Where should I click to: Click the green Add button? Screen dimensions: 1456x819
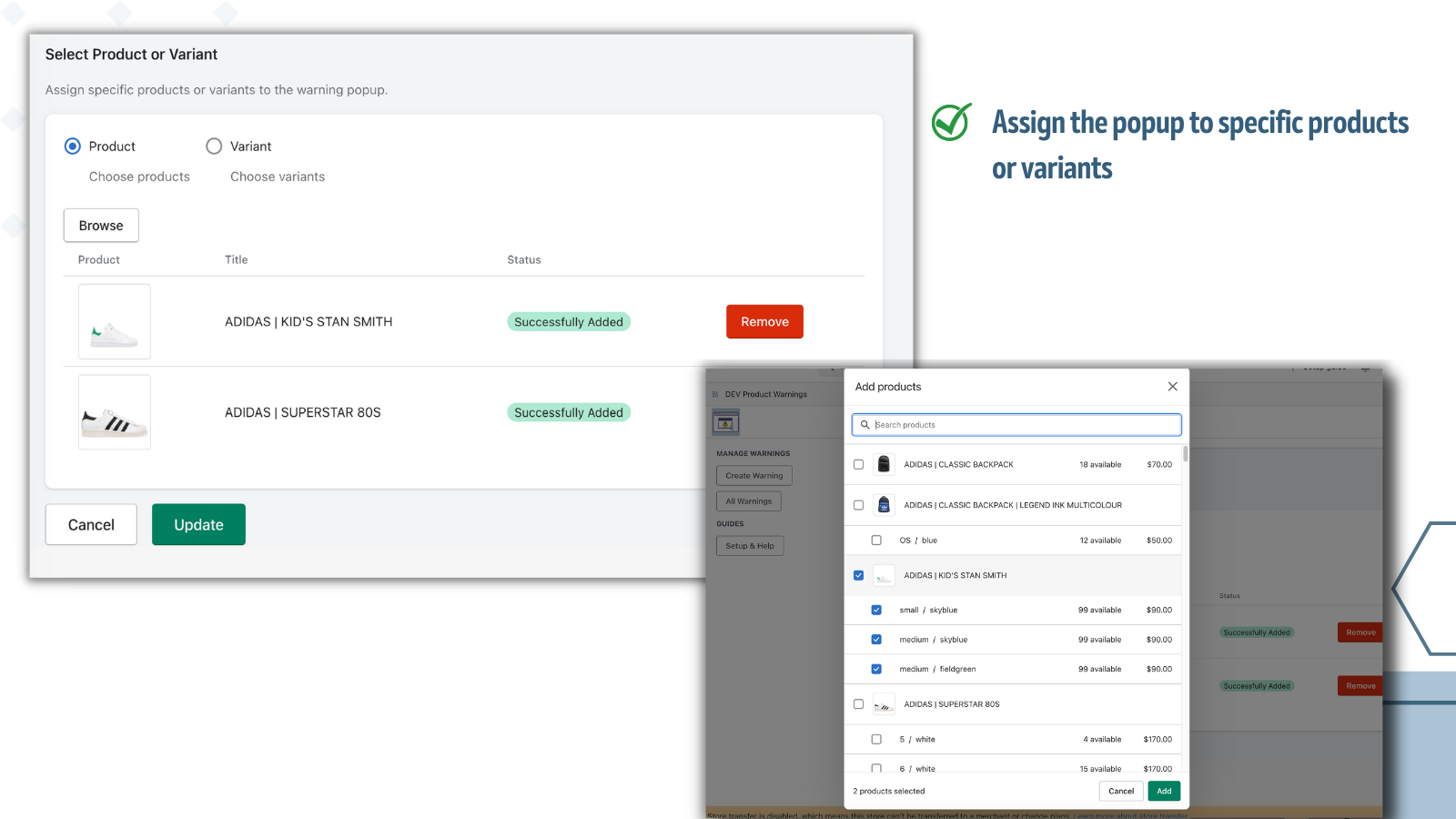1164,791
